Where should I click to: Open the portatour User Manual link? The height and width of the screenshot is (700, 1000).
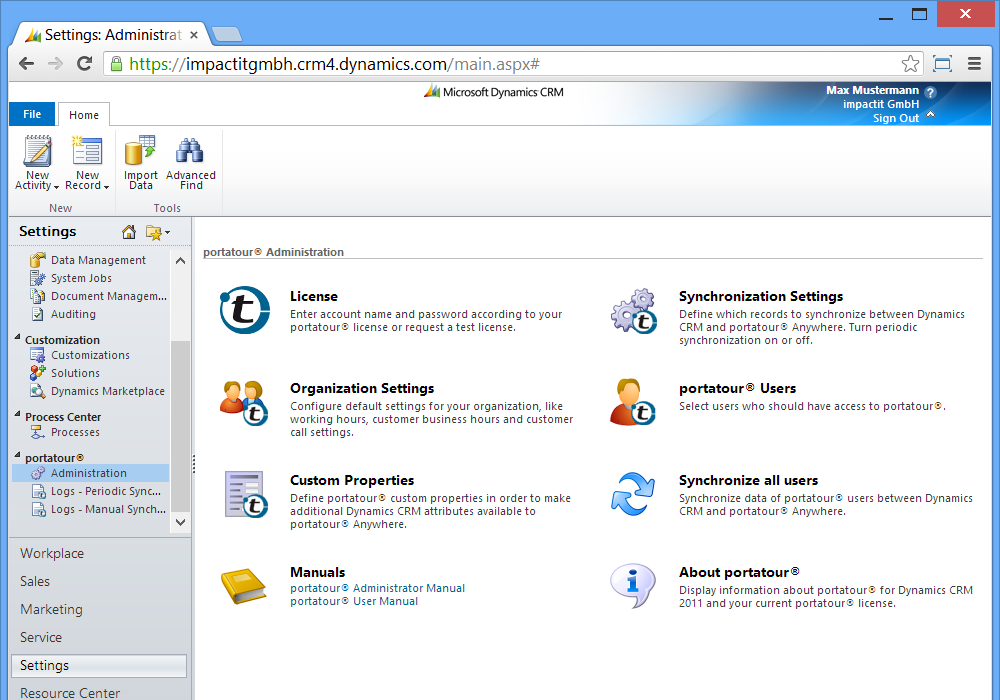click(354, 601)
